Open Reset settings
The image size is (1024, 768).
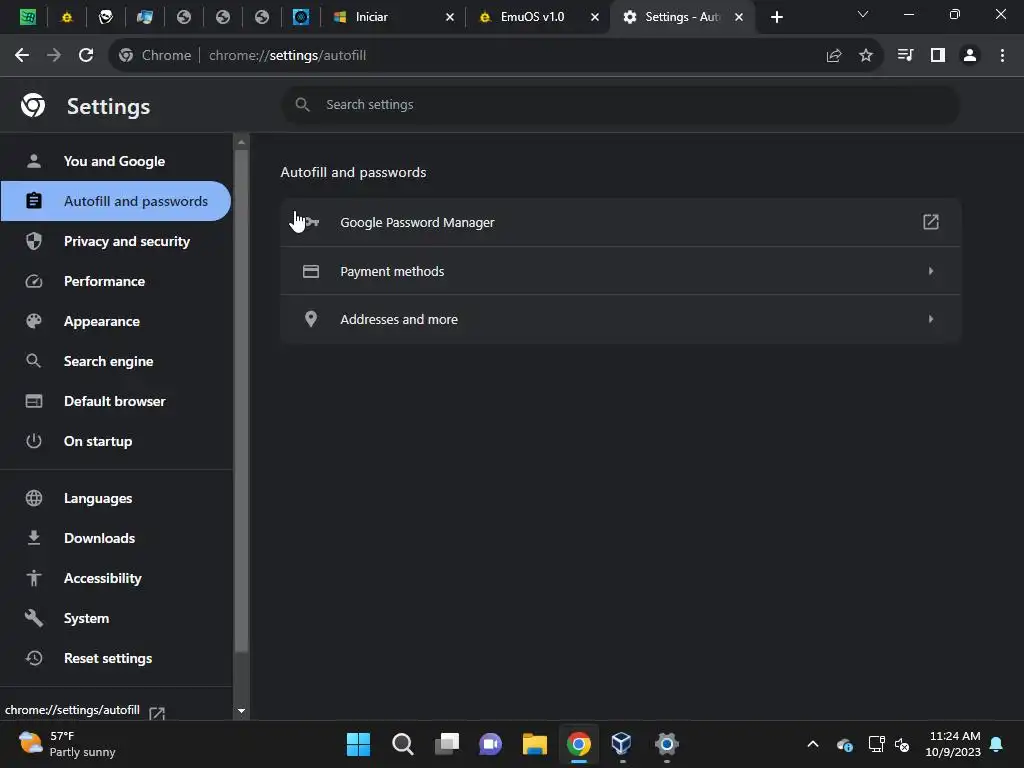pos(116,658)
